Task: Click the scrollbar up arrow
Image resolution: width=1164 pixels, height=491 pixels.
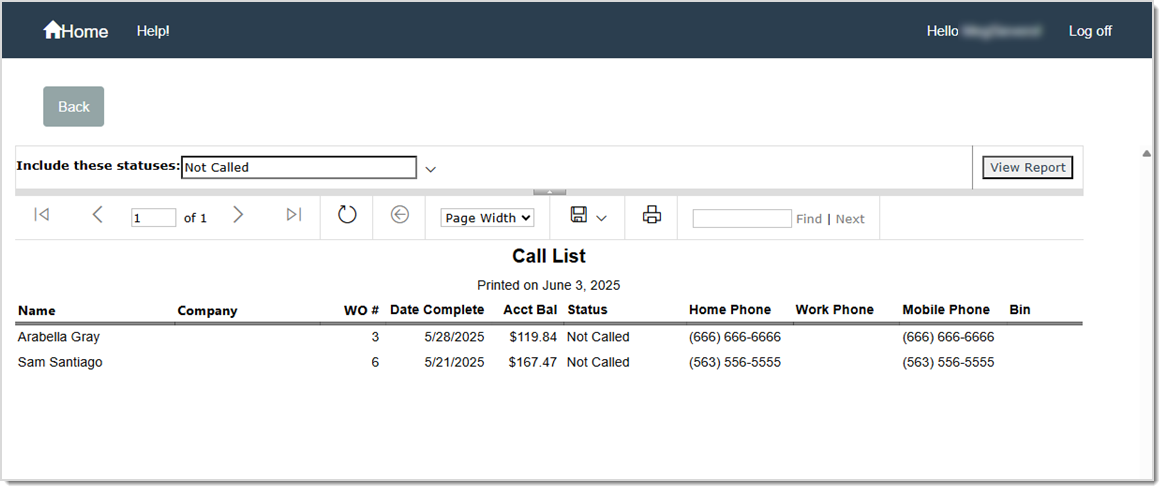Action: coord(1145,153)
